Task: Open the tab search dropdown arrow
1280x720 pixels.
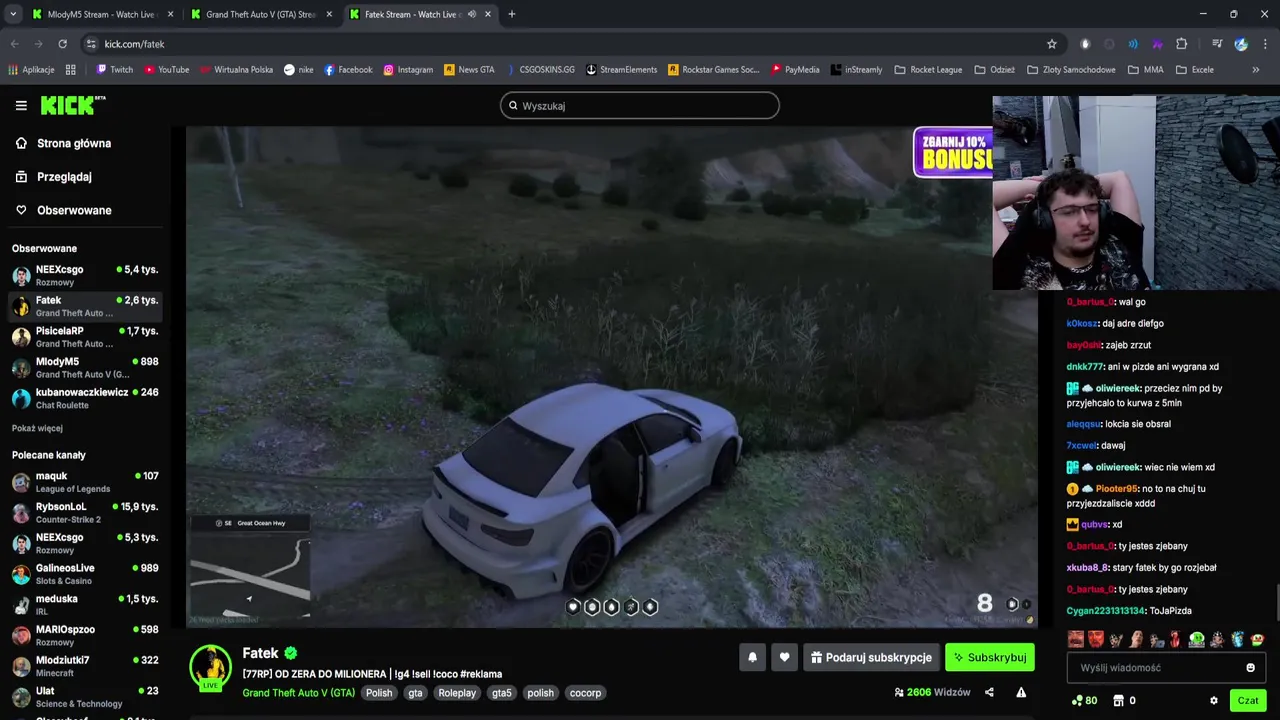Action: 13,14
